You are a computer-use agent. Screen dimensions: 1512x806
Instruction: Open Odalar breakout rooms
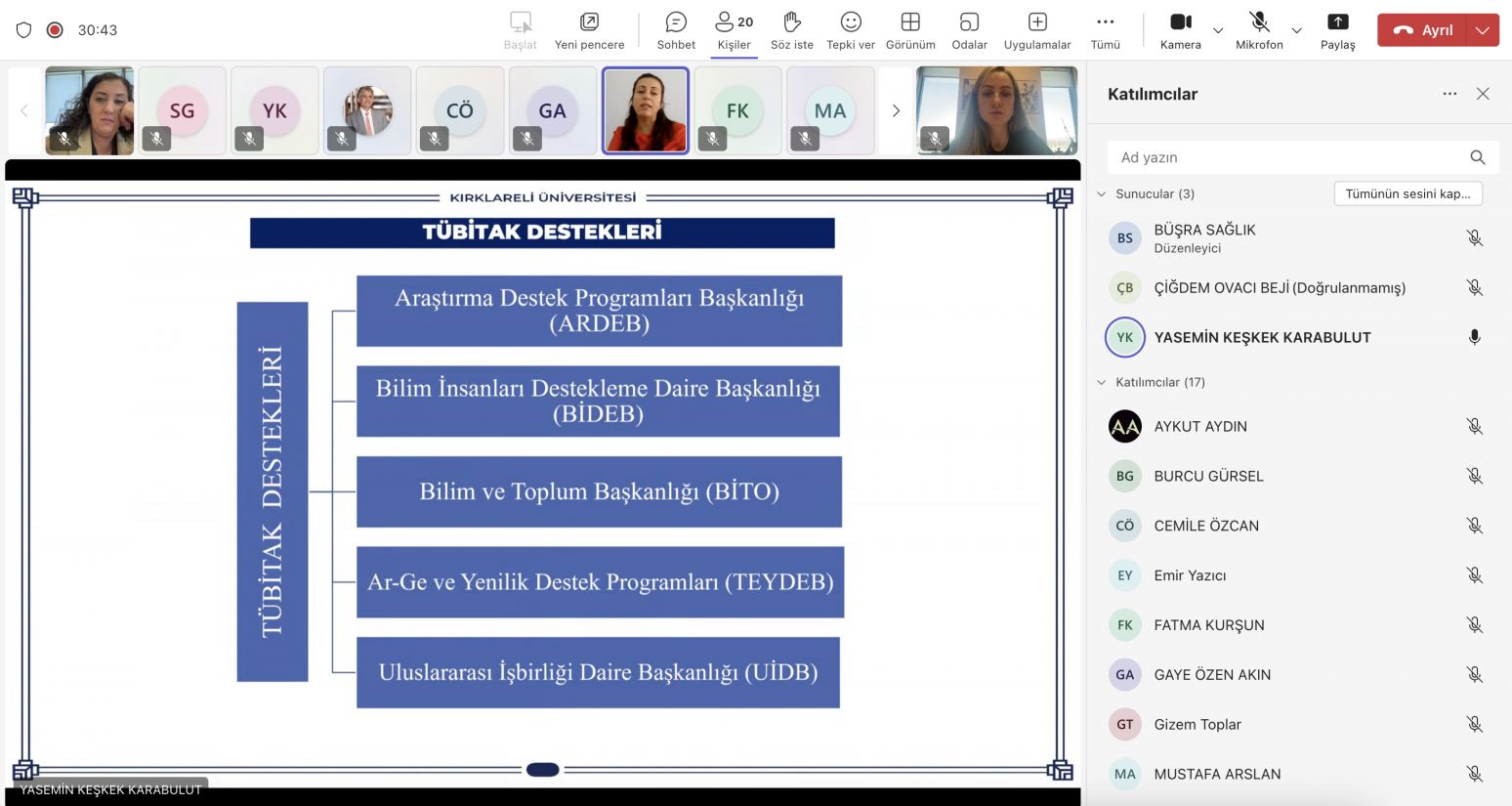(969, 30)
